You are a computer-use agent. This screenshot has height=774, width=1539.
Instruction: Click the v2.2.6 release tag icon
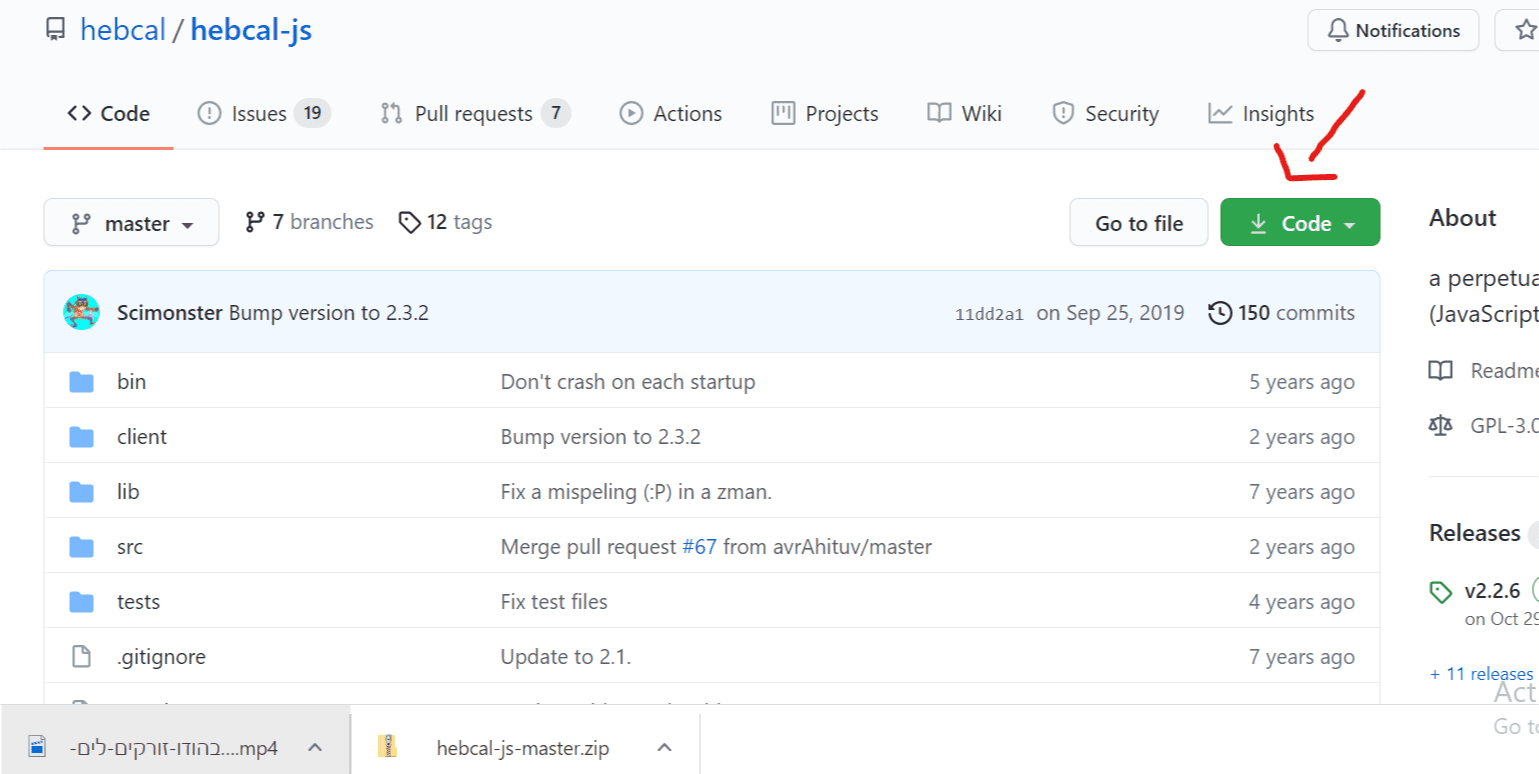pos(1441,592)
